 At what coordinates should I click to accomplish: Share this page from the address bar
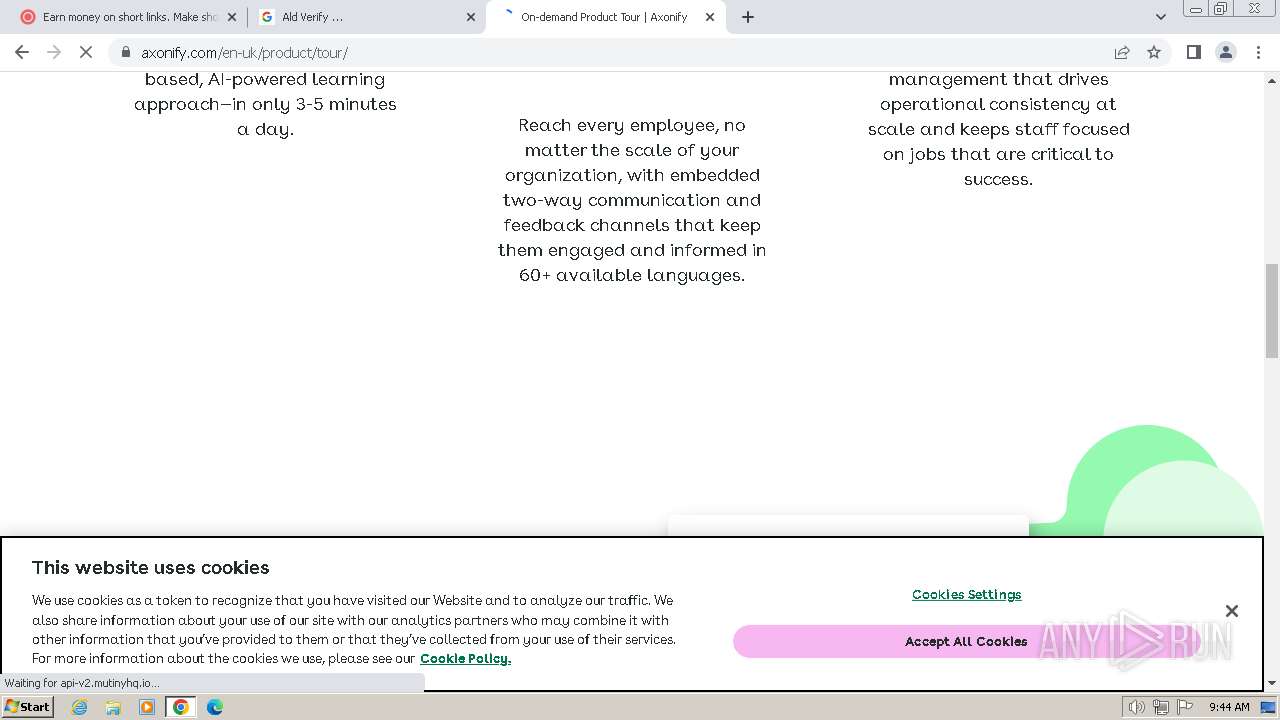1122,52
